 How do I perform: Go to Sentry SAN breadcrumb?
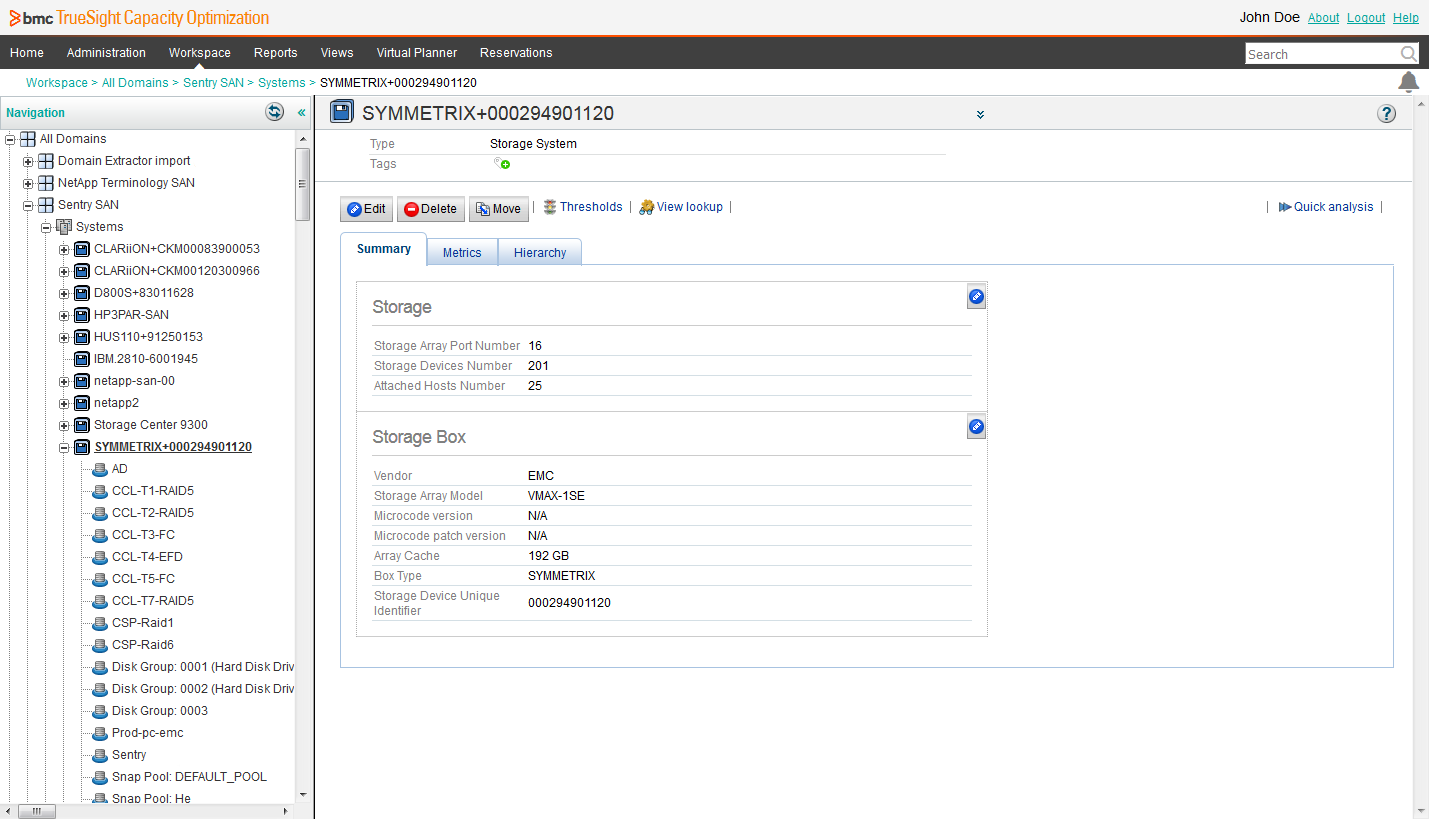pyautogui.click(x=214, y=83)
